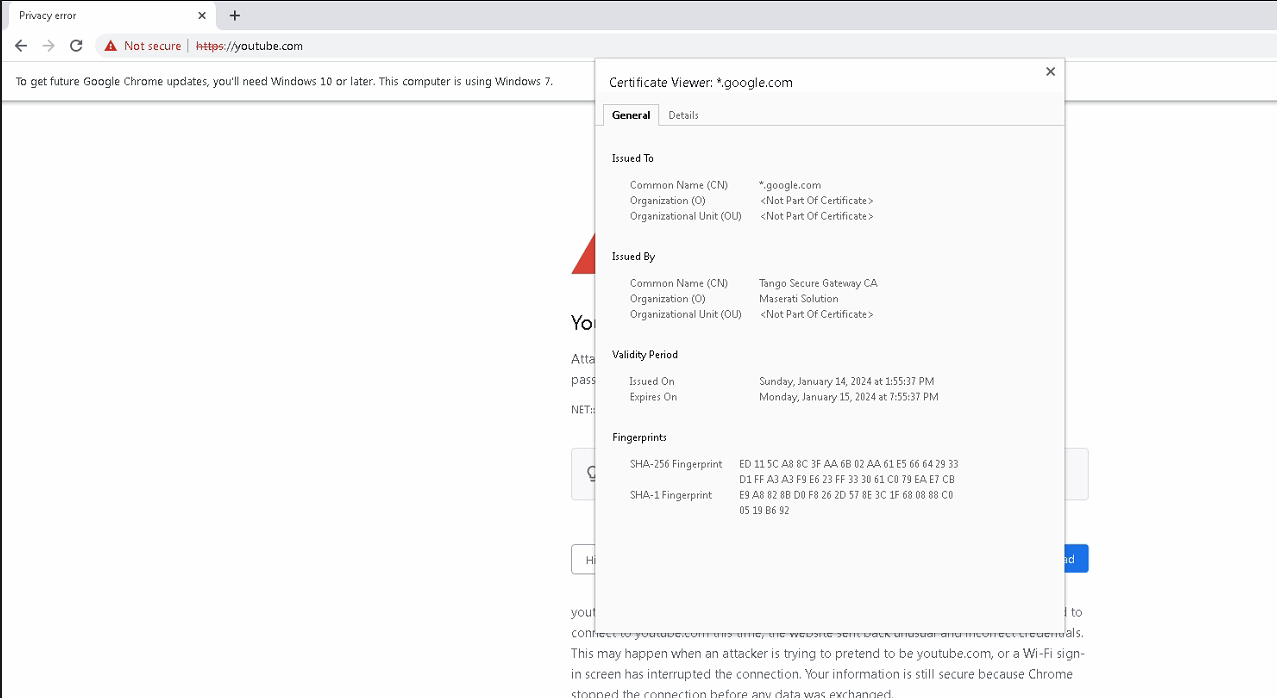Click the browser forward arrow
The width and height of the screenshot is (1277, 698).
point(48,46)
